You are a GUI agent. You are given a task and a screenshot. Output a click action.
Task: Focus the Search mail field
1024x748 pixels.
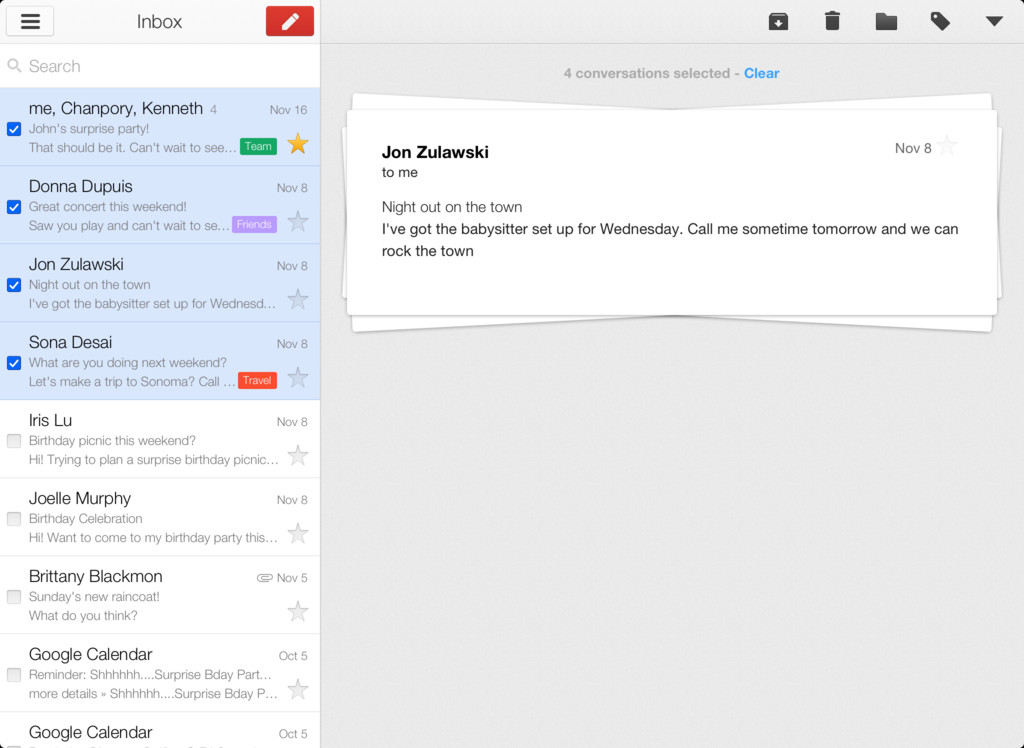point(160,66)
